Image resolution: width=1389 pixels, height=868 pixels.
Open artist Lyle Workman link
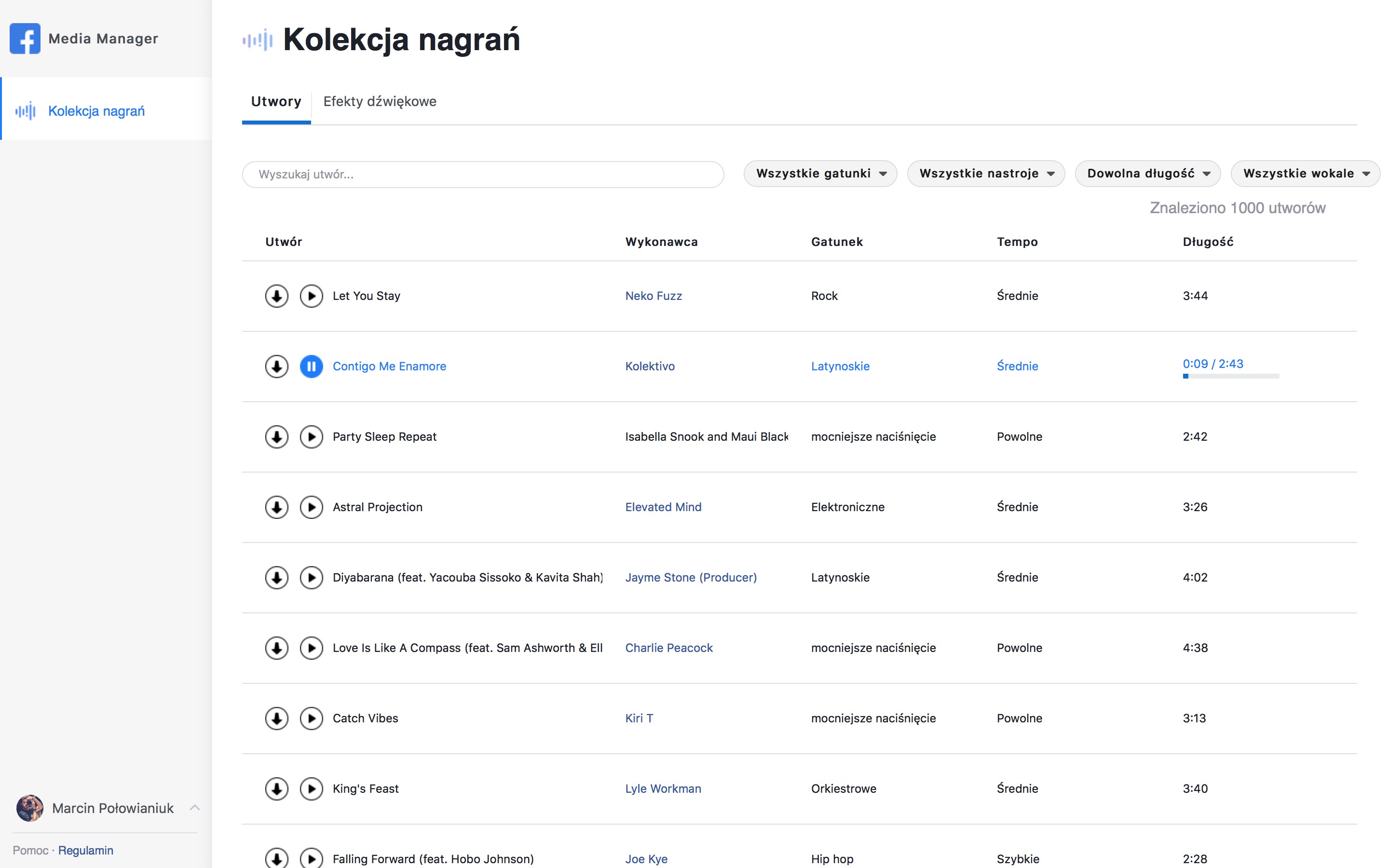tap(663, 789)
